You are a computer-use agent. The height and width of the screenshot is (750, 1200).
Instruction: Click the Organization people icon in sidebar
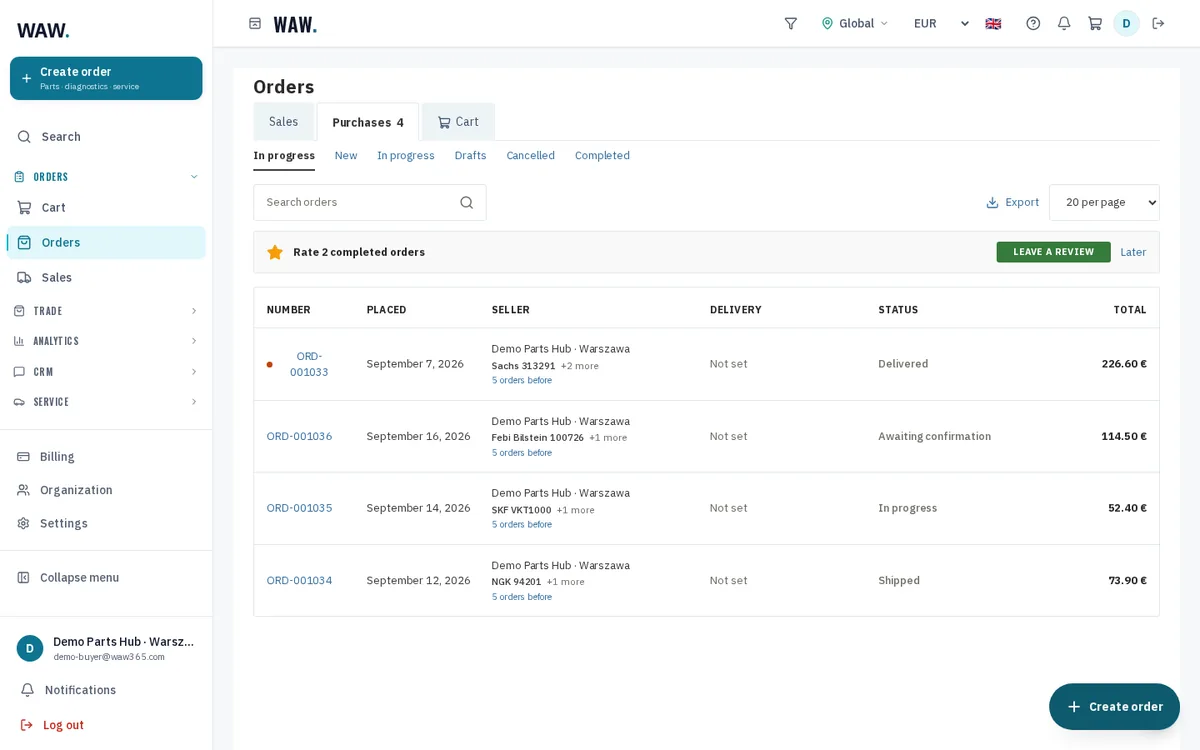[x=23, y=490]
